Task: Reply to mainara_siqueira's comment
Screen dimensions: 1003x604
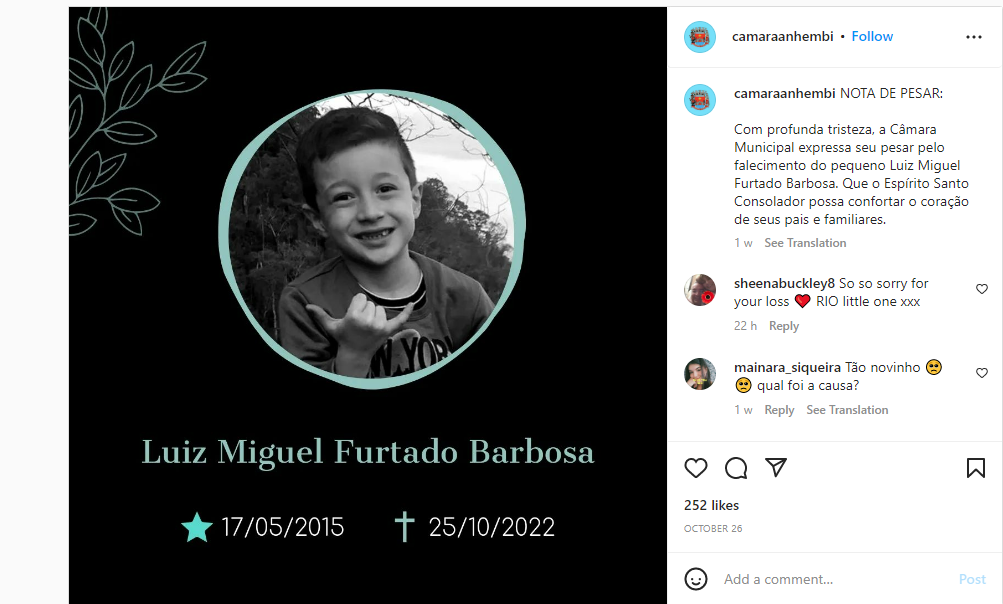Action: click(x=779, y=410)
